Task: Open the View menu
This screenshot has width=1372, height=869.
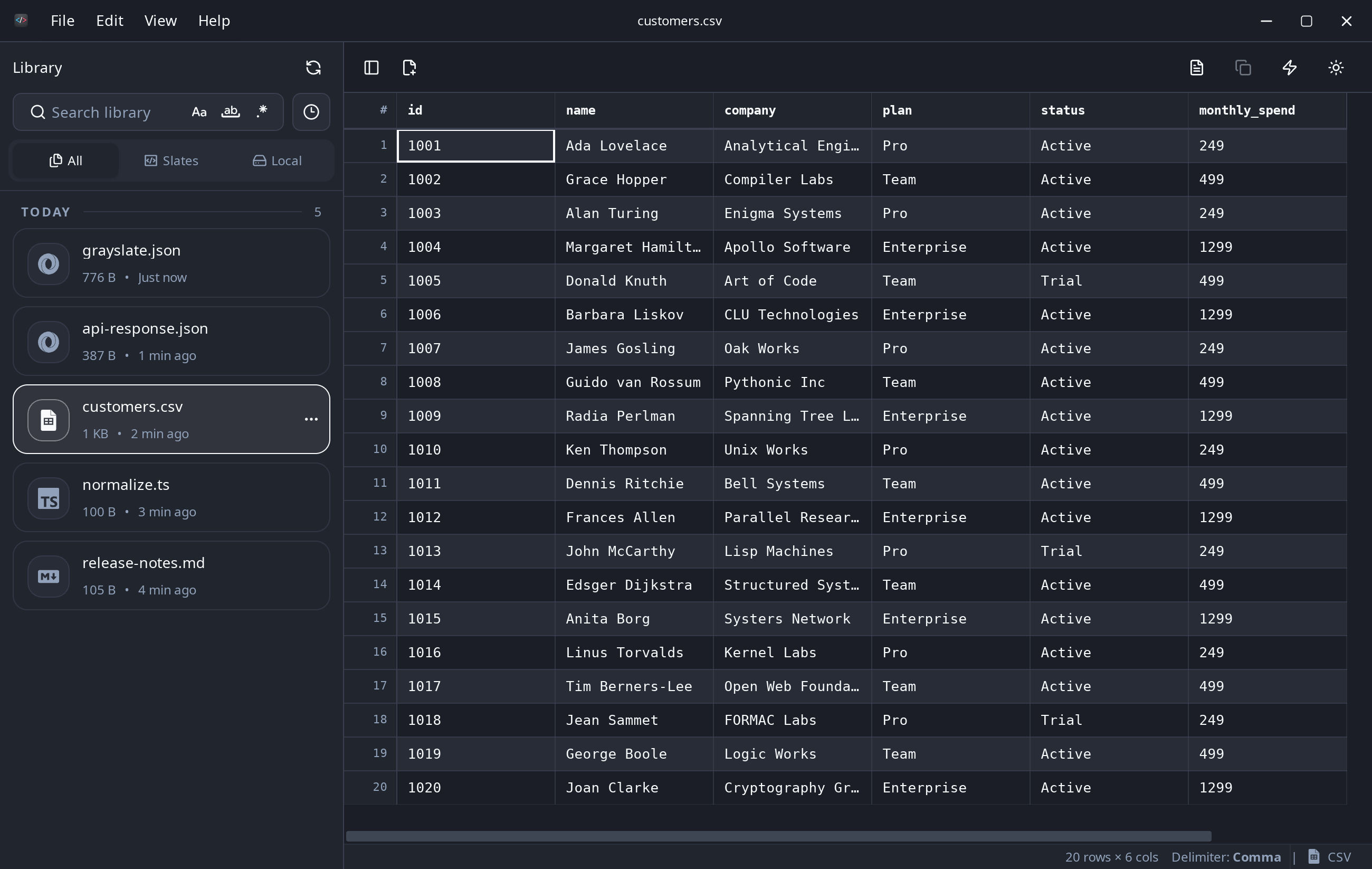Action: [x=160, y=21]
